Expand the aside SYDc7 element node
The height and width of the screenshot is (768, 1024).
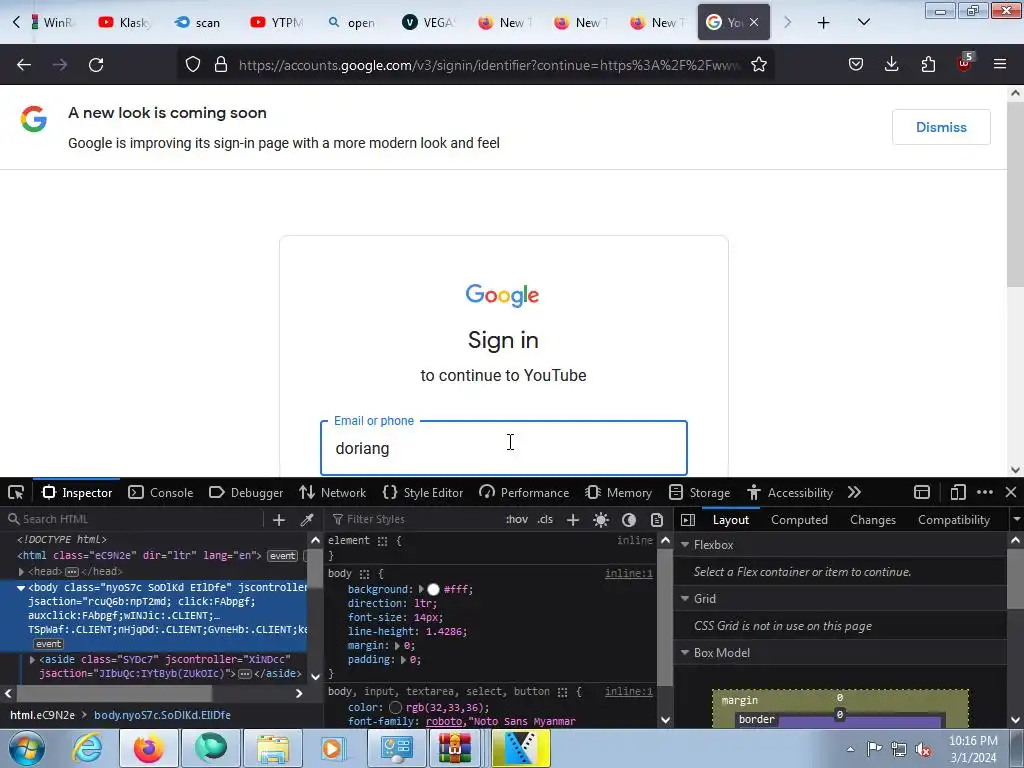(32, 660)
